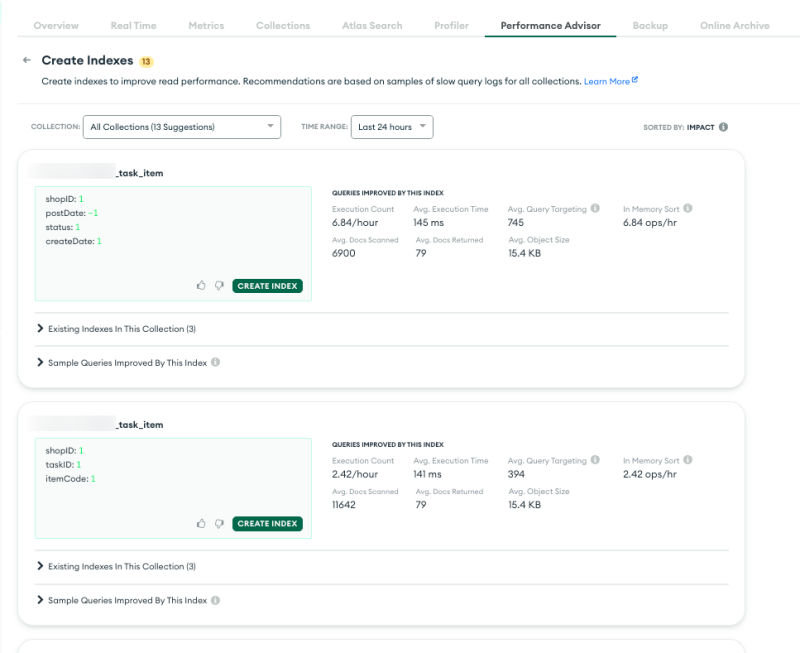Open the Learn More link
800x653 pixels.
[x=610, y=81]
